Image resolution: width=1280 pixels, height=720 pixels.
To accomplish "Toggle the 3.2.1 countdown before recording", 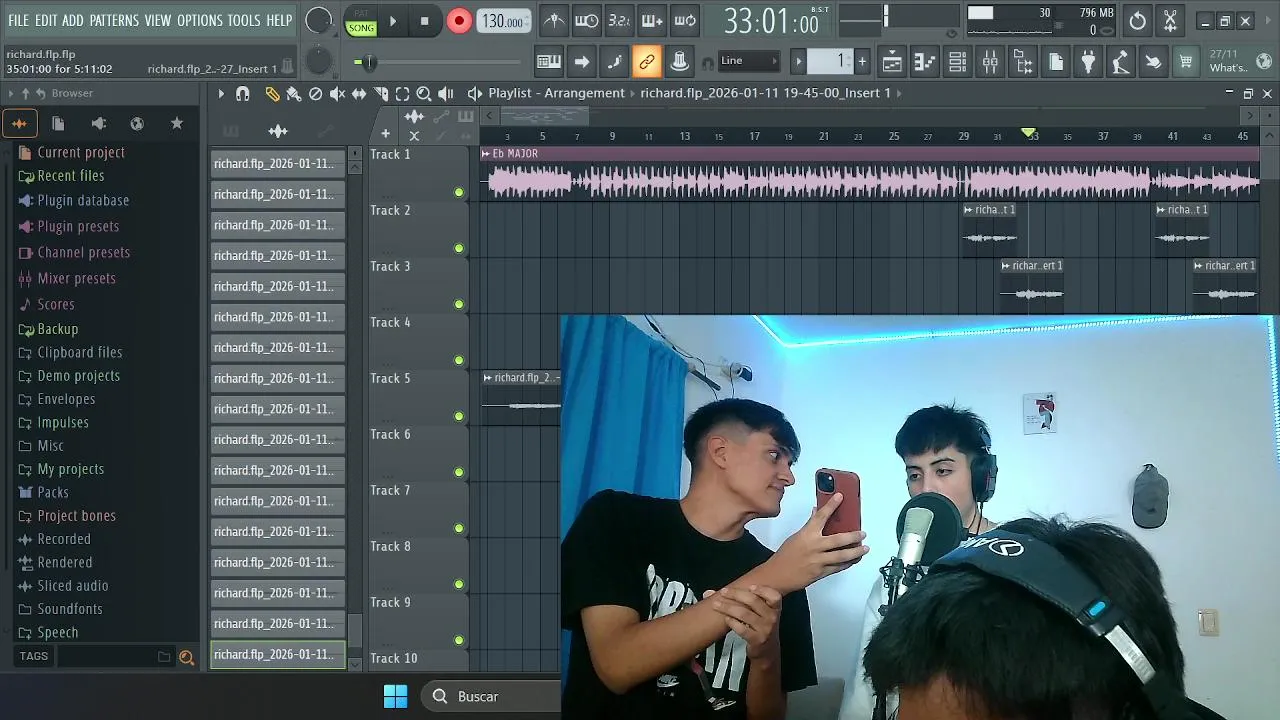I will 619,20.
